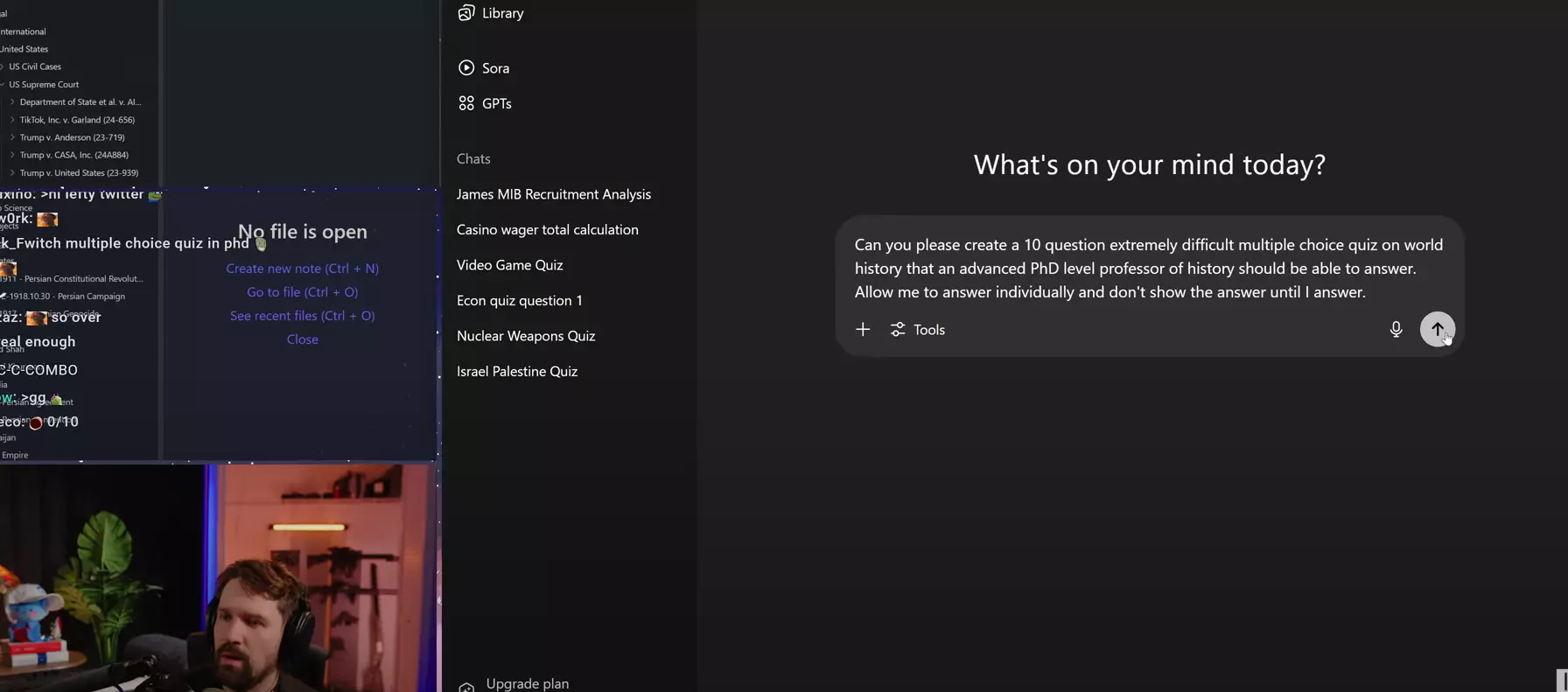Start voice dictation with the microphone icon
The image size is (1568, 692).
point(1396,330)
